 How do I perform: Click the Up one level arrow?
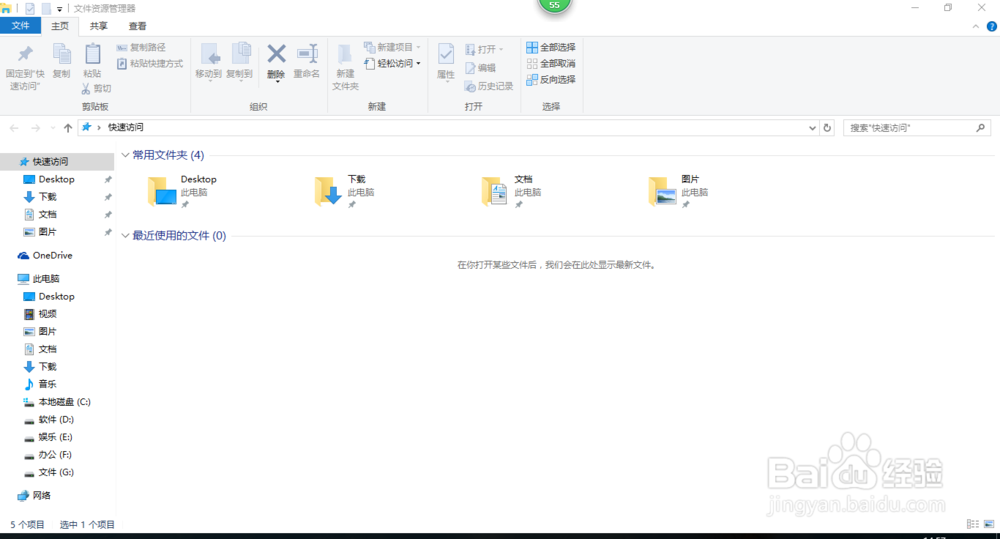pyautogui.click(x=68, y=128)
